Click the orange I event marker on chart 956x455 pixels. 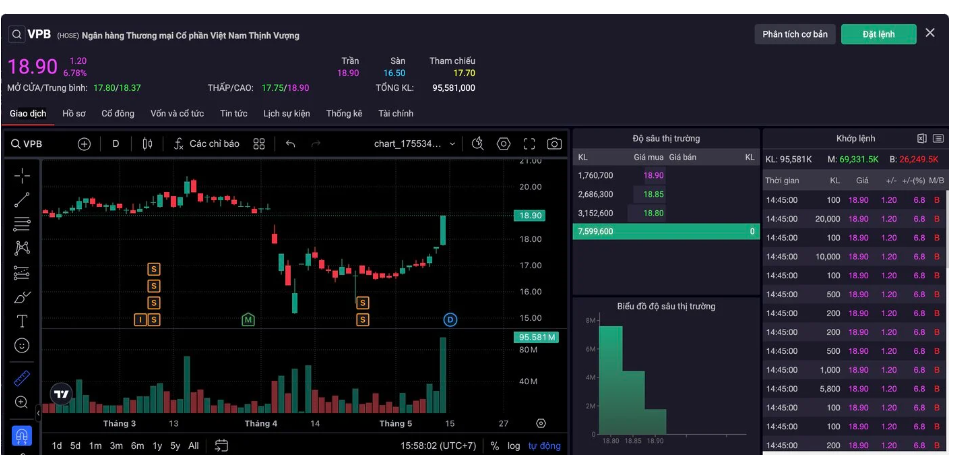coord(140,320)
